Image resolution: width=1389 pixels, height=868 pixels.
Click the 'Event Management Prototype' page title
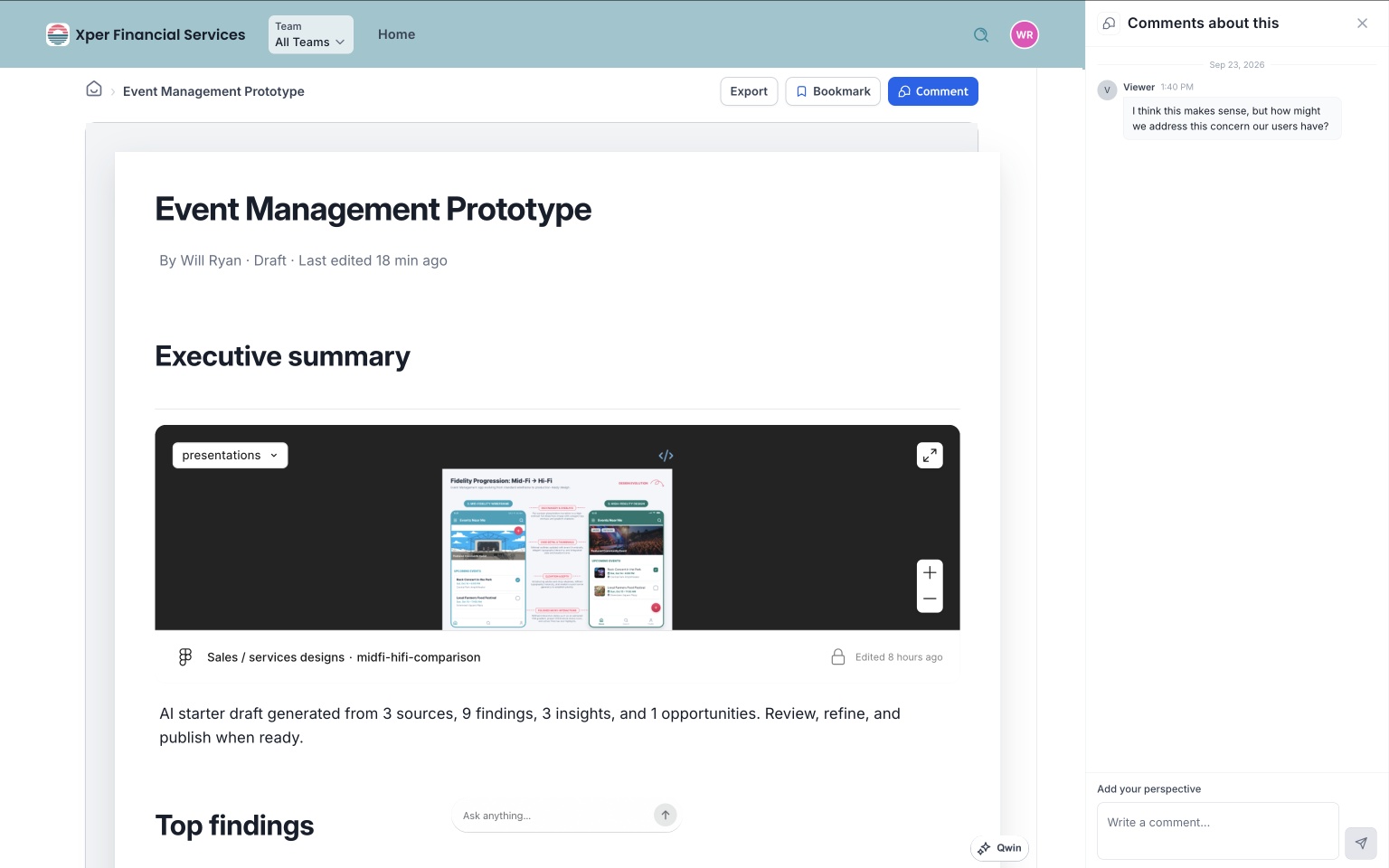tap(373, 209)
